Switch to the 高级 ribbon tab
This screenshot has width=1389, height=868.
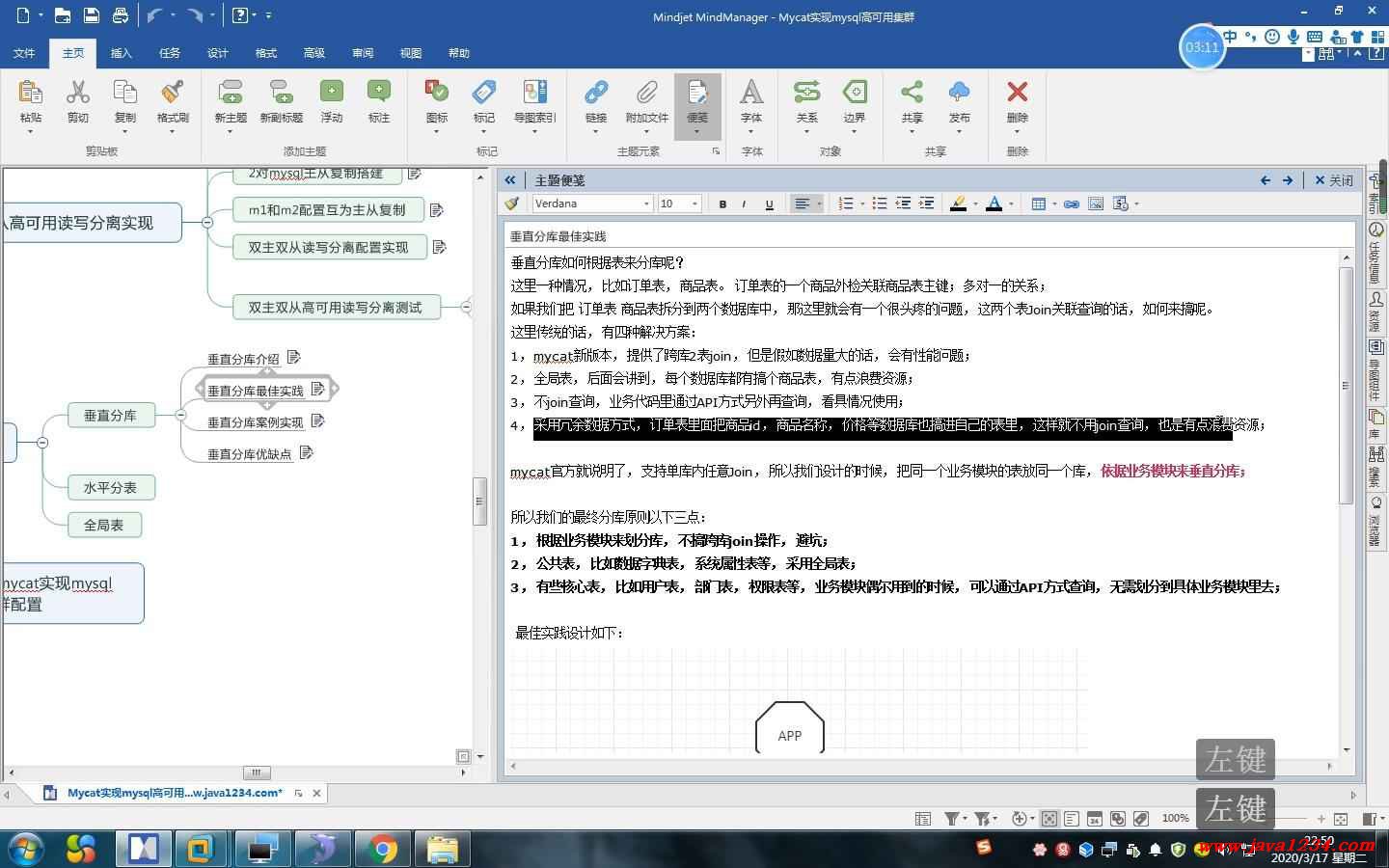(x=314, y=53)
